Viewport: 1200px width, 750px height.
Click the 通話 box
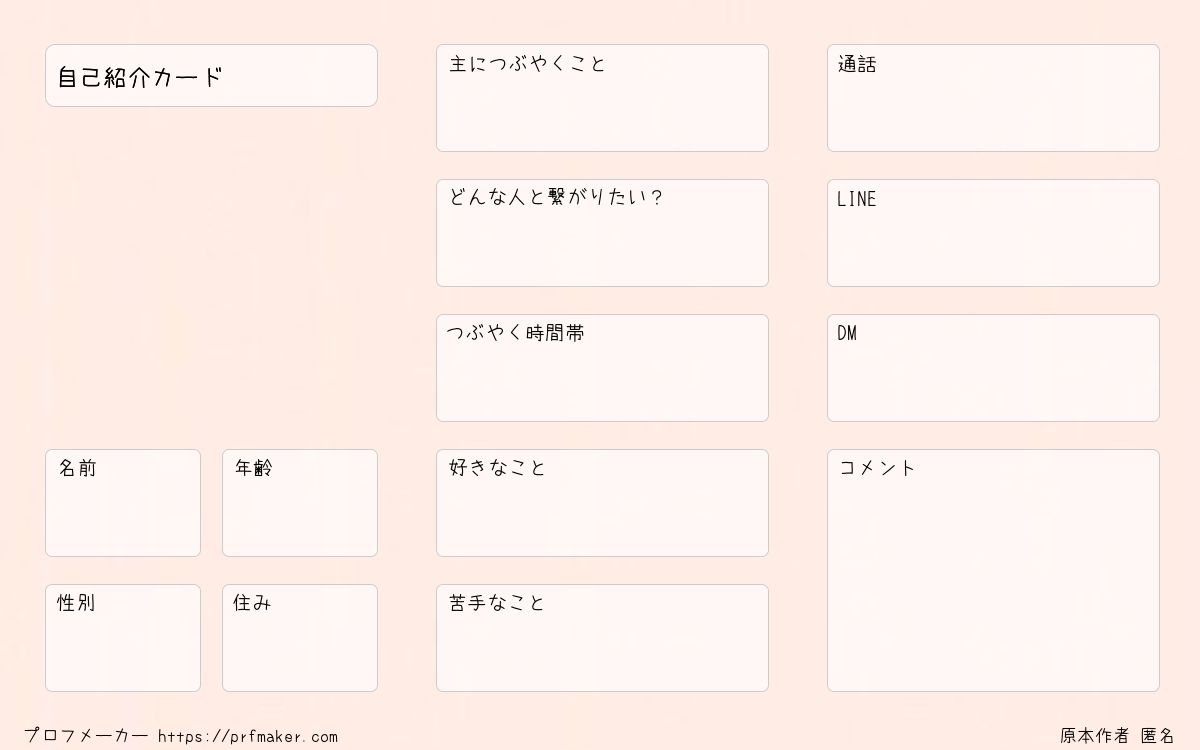[993, 98]
